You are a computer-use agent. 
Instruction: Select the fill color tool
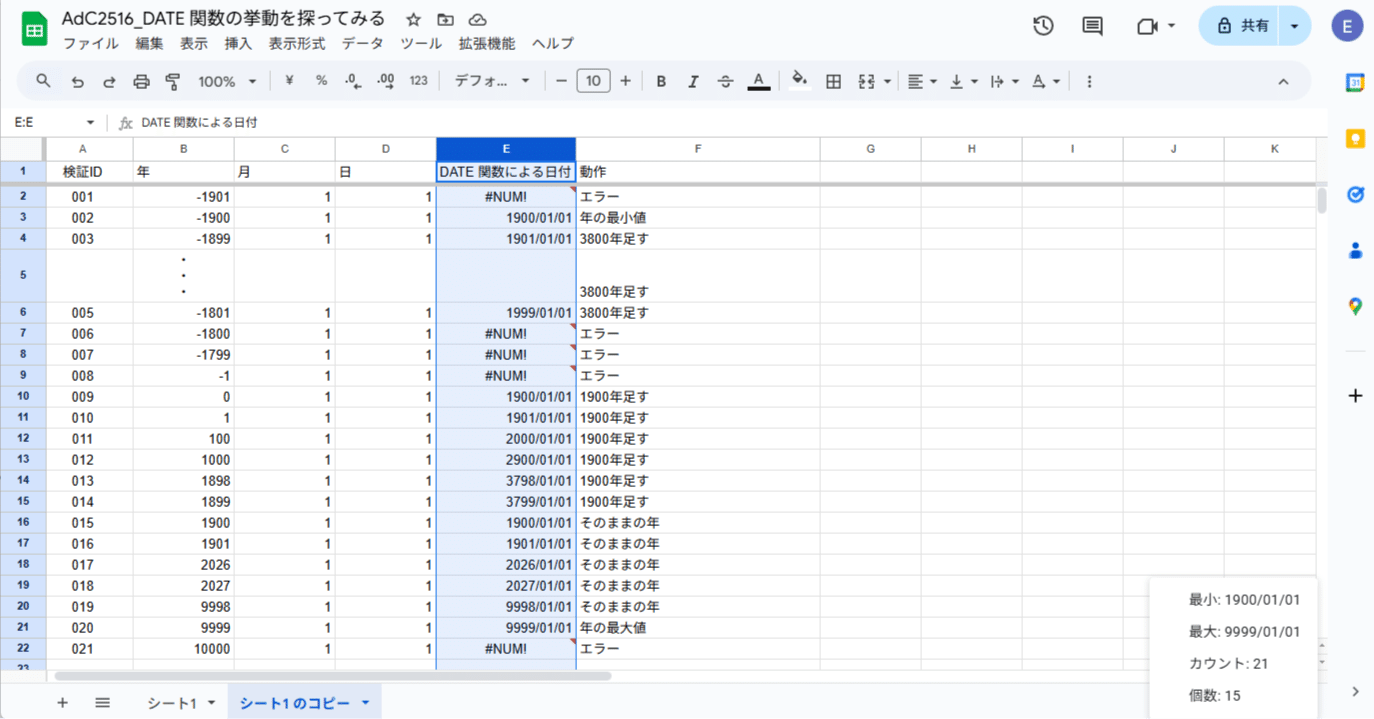[800, 80]
